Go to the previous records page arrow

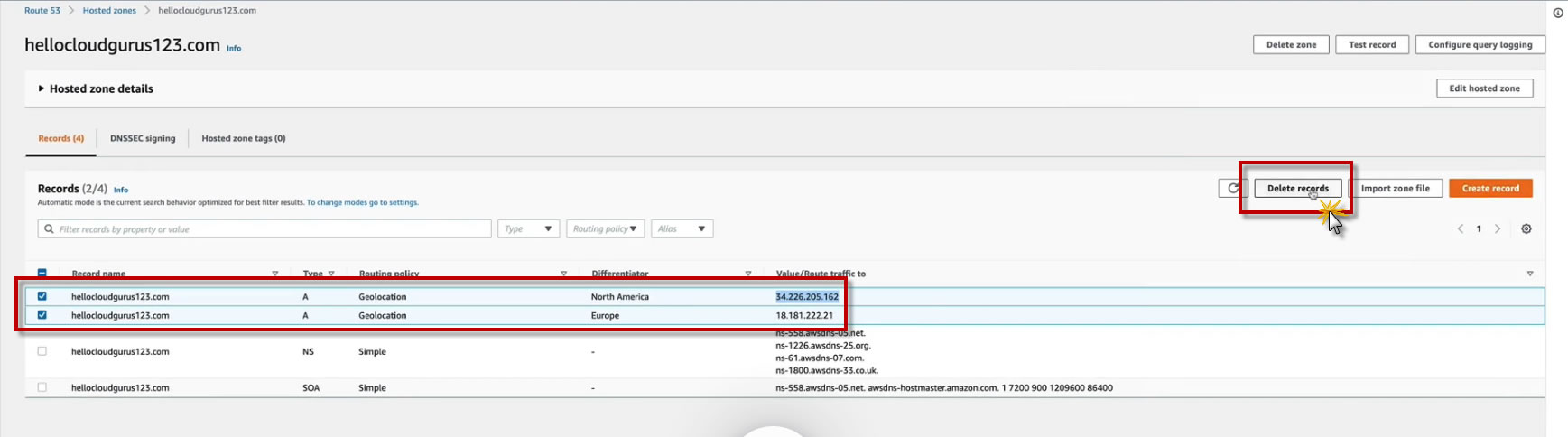click(x=1461, y=229)
